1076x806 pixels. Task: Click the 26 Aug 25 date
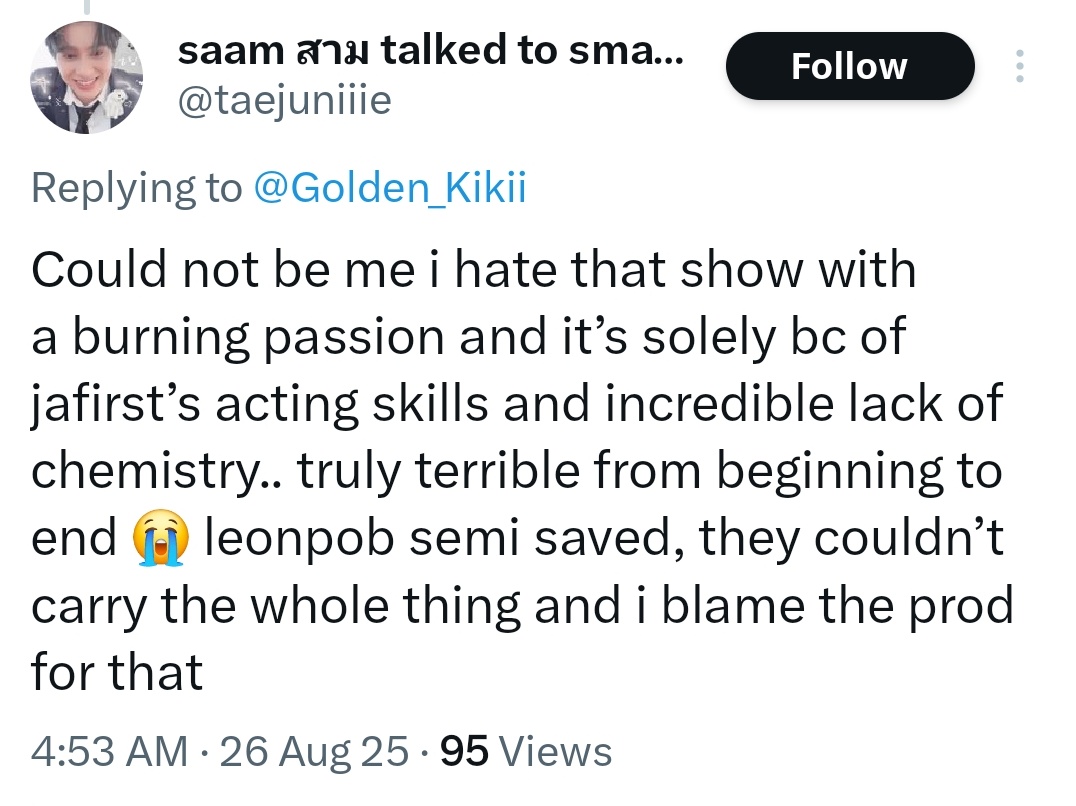(314, 751)
